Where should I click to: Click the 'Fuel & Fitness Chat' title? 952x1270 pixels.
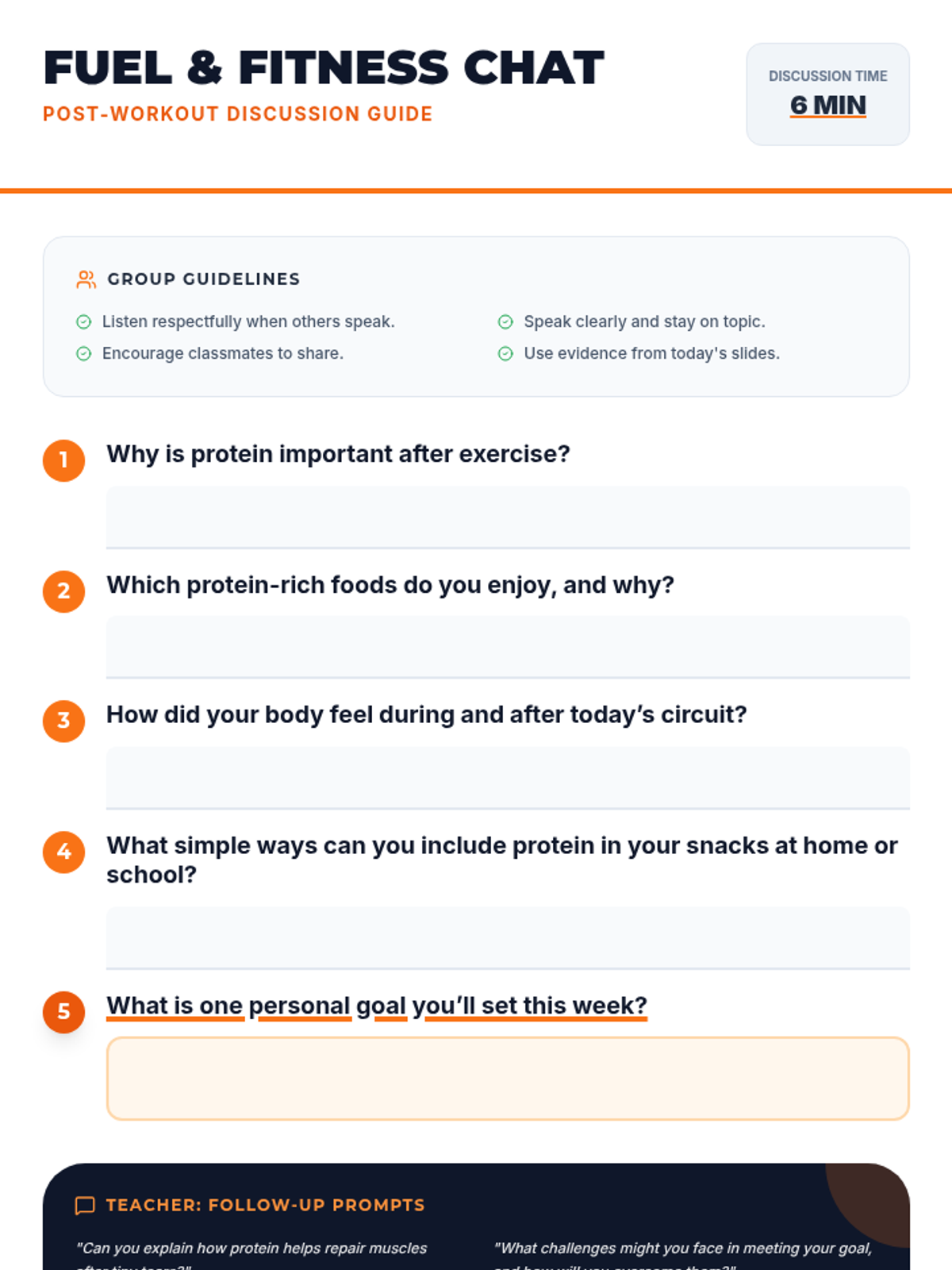click(324, 68)
